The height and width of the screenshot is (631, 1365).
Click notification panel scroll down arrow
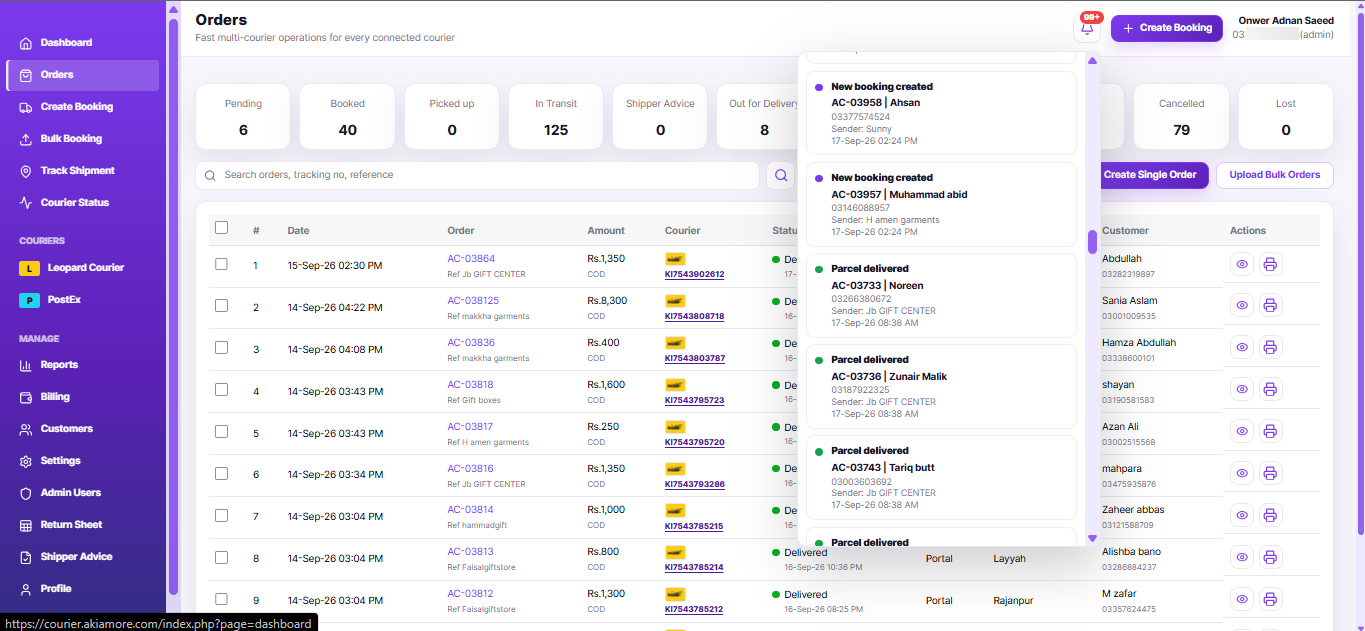click(x=1092, y=539)
